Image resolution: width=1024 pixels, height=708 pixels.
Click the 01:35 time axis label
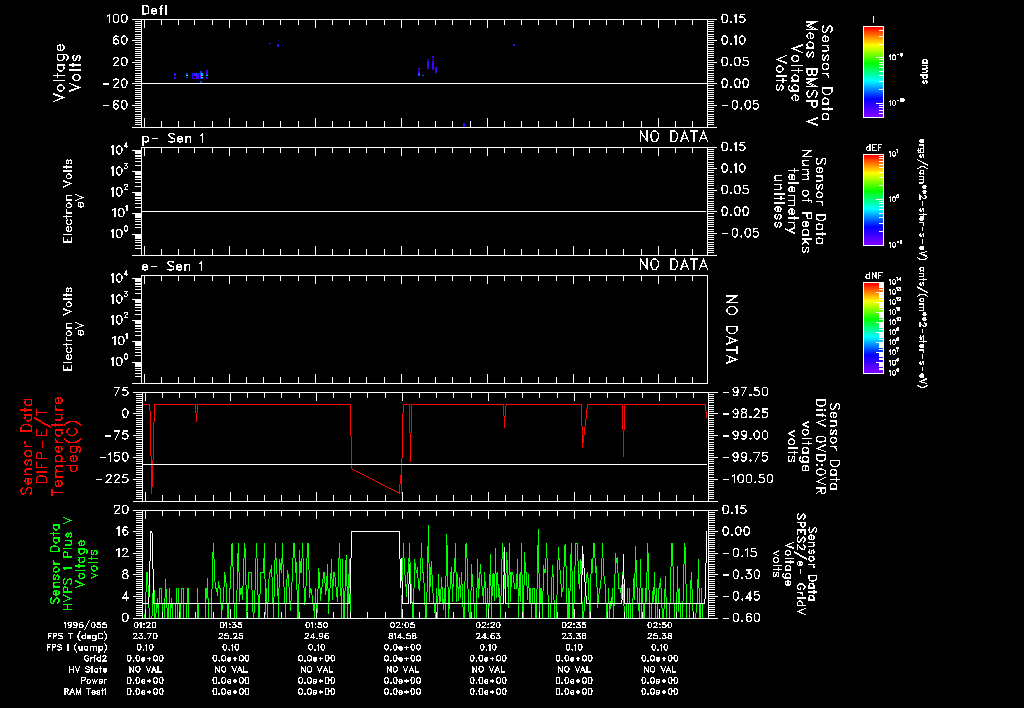[231, 622]
